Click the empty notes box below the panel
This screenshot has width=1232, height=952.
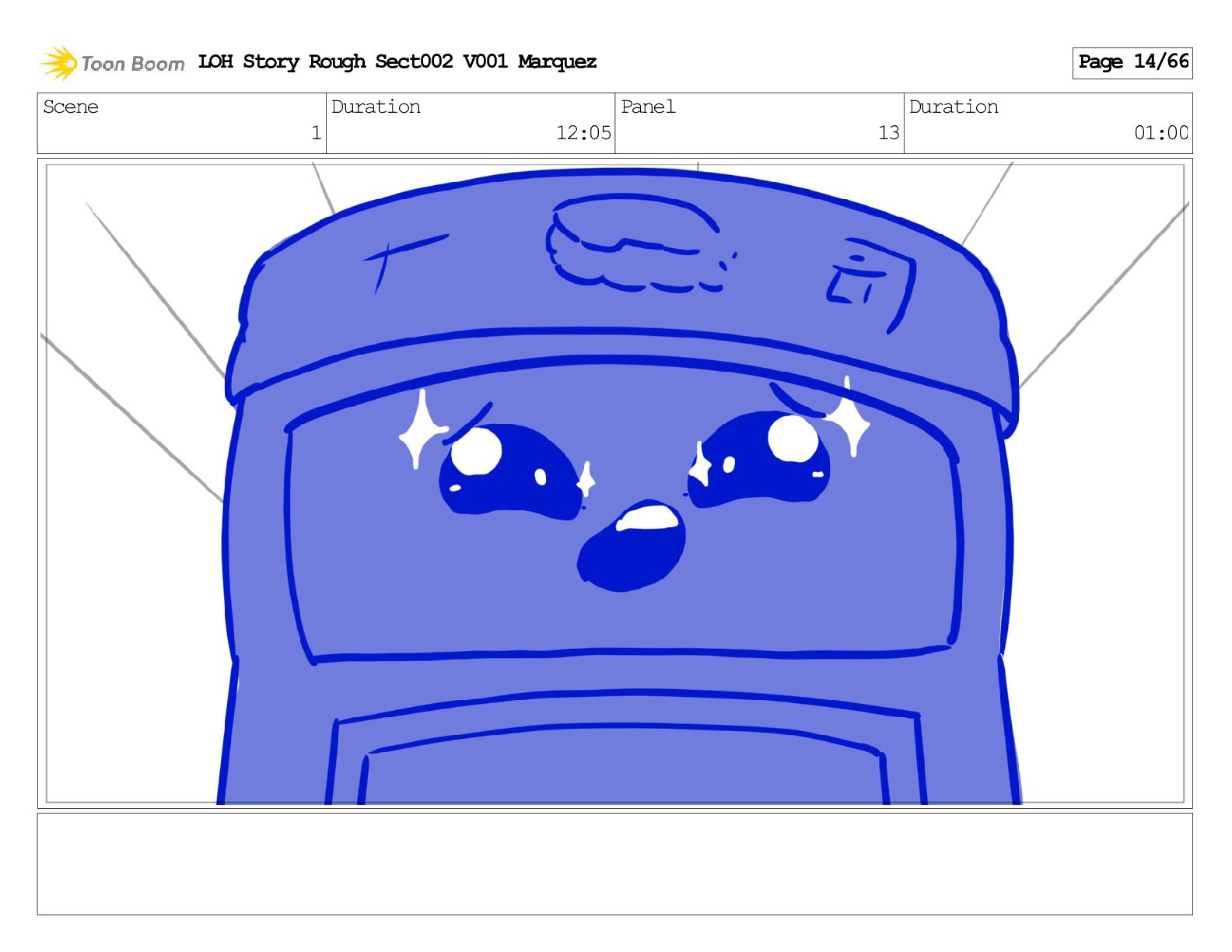tap(615, 864)
